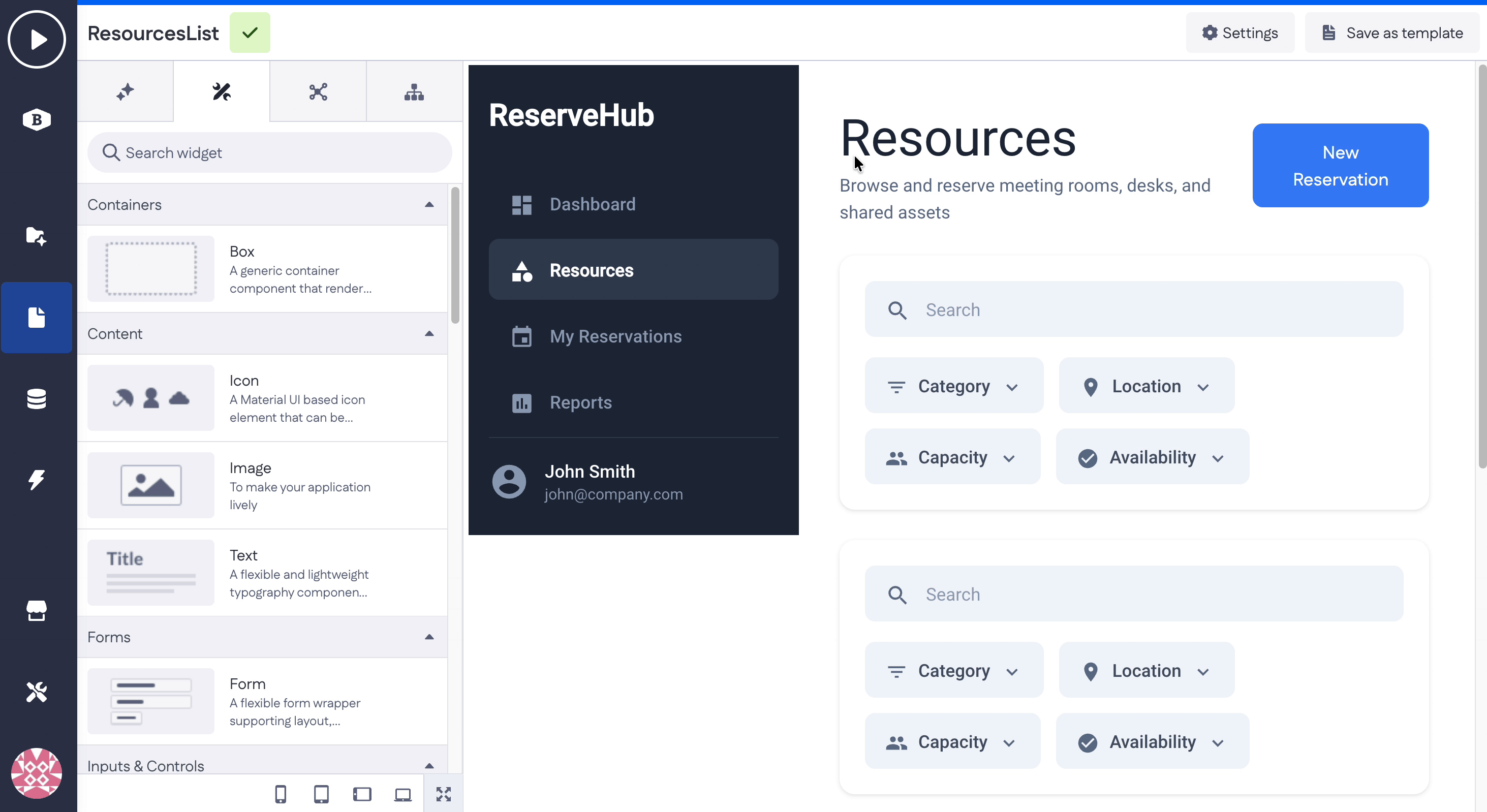Open the Automations lightning icon
The height and width of the screenshot is (812, 1487).
37,480
